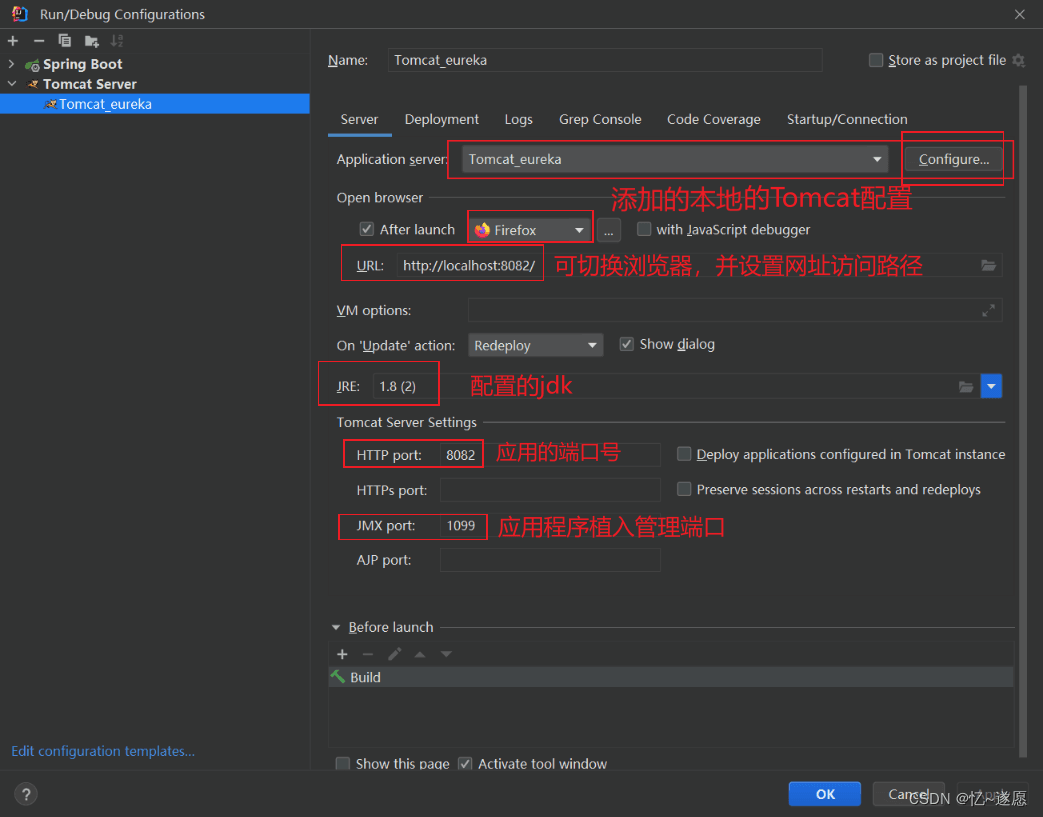
Task: Expand the VM options field
Action: point(988,310)
